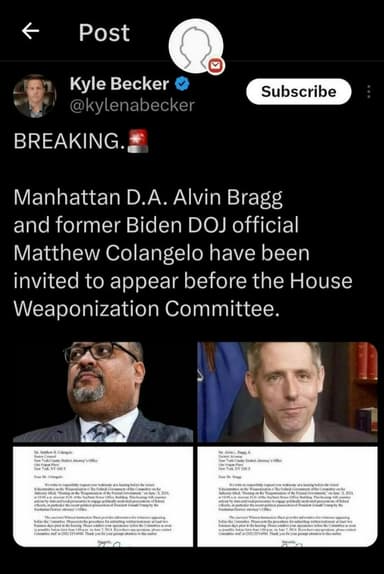Click the red mail badge icon
The image size is (384, 574).
pos(216,66)
